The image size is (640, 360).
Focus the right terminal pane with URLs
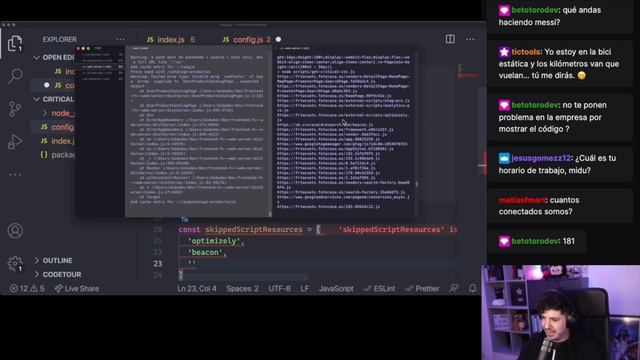[344, 131]
